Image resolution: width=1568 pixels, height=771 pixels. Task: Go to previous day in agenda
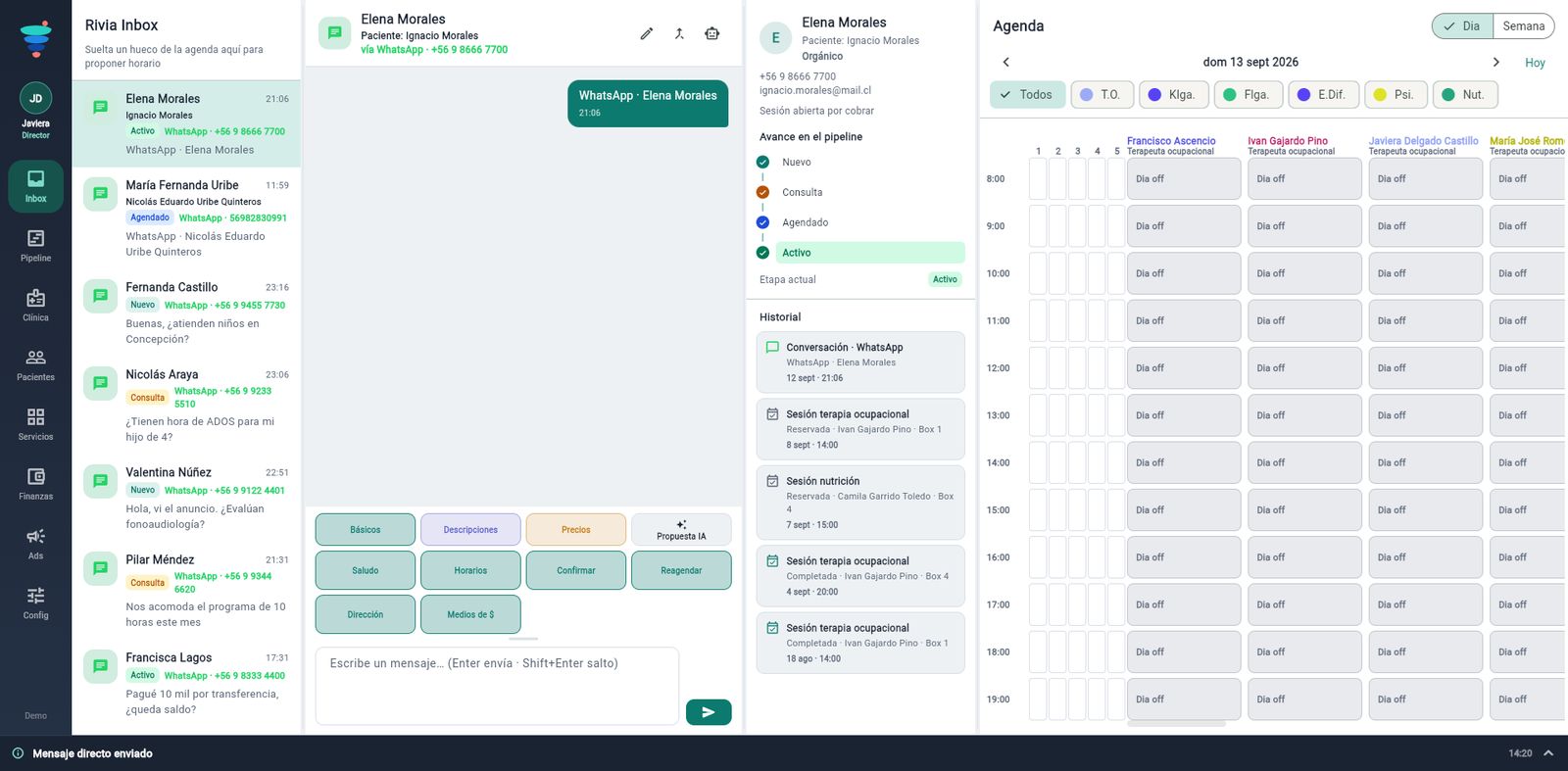(x=1005, y=62)
